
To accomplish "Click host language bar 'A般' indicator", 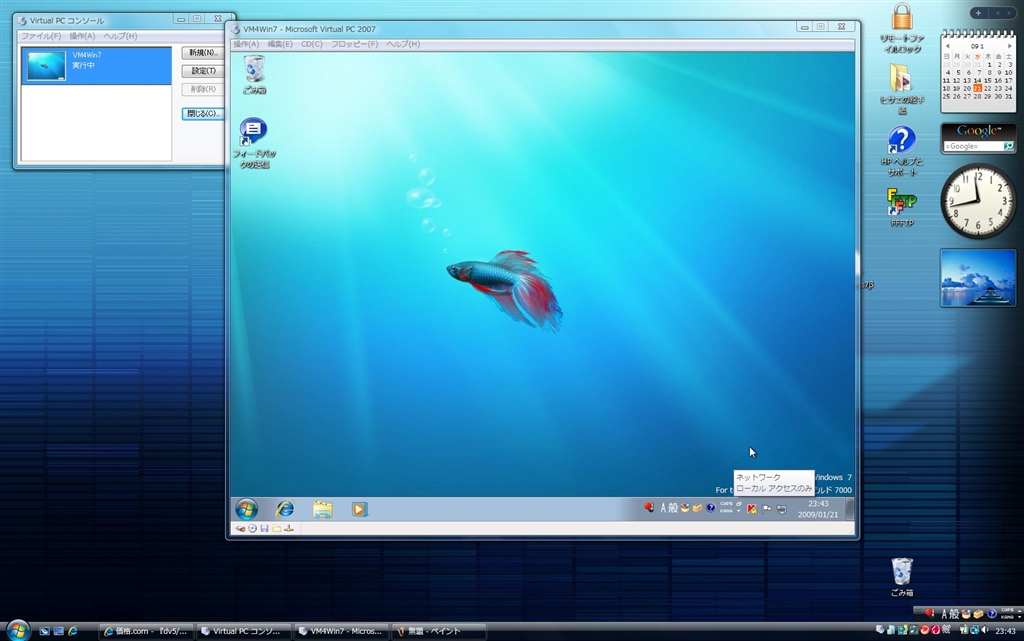I will 950,614.
